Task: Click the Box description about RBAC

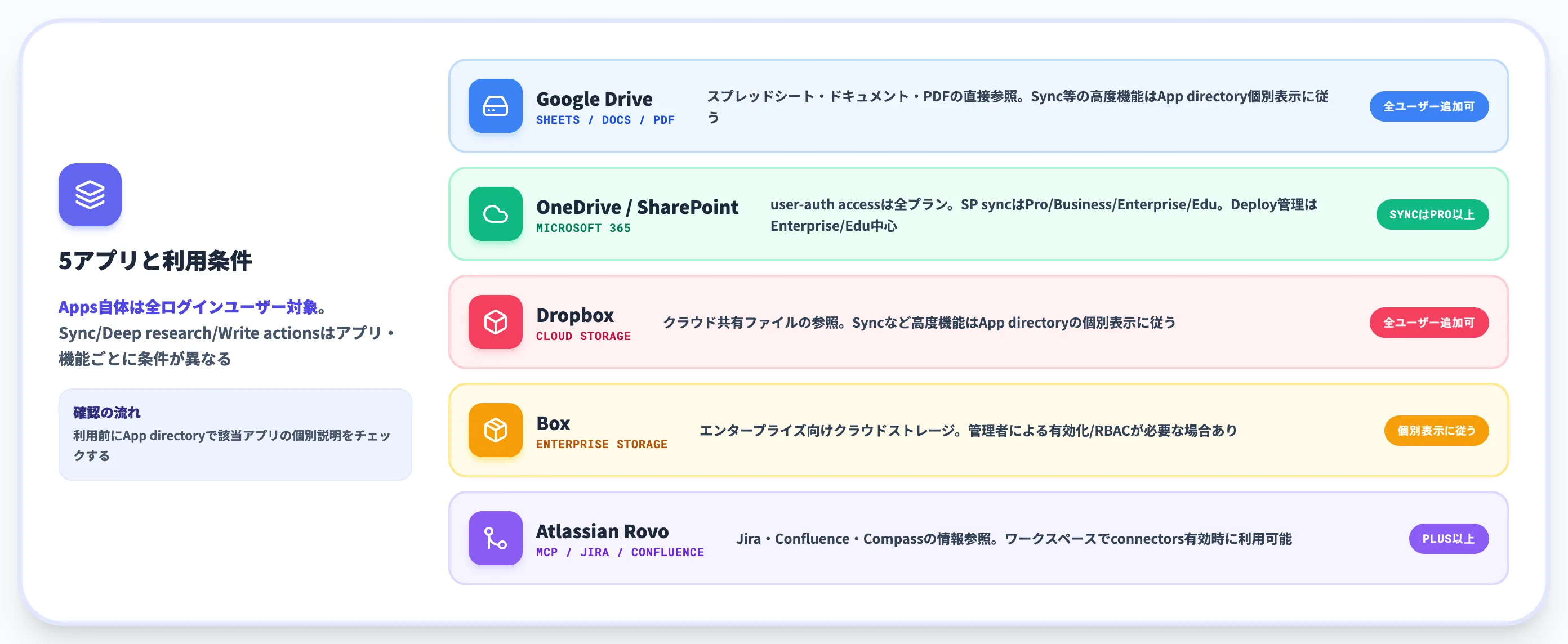Action: coord(968,431)
